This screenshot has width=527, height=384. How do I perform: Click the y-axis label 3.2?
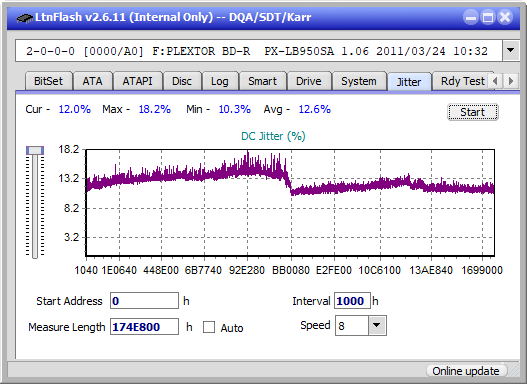pos(72,237)
